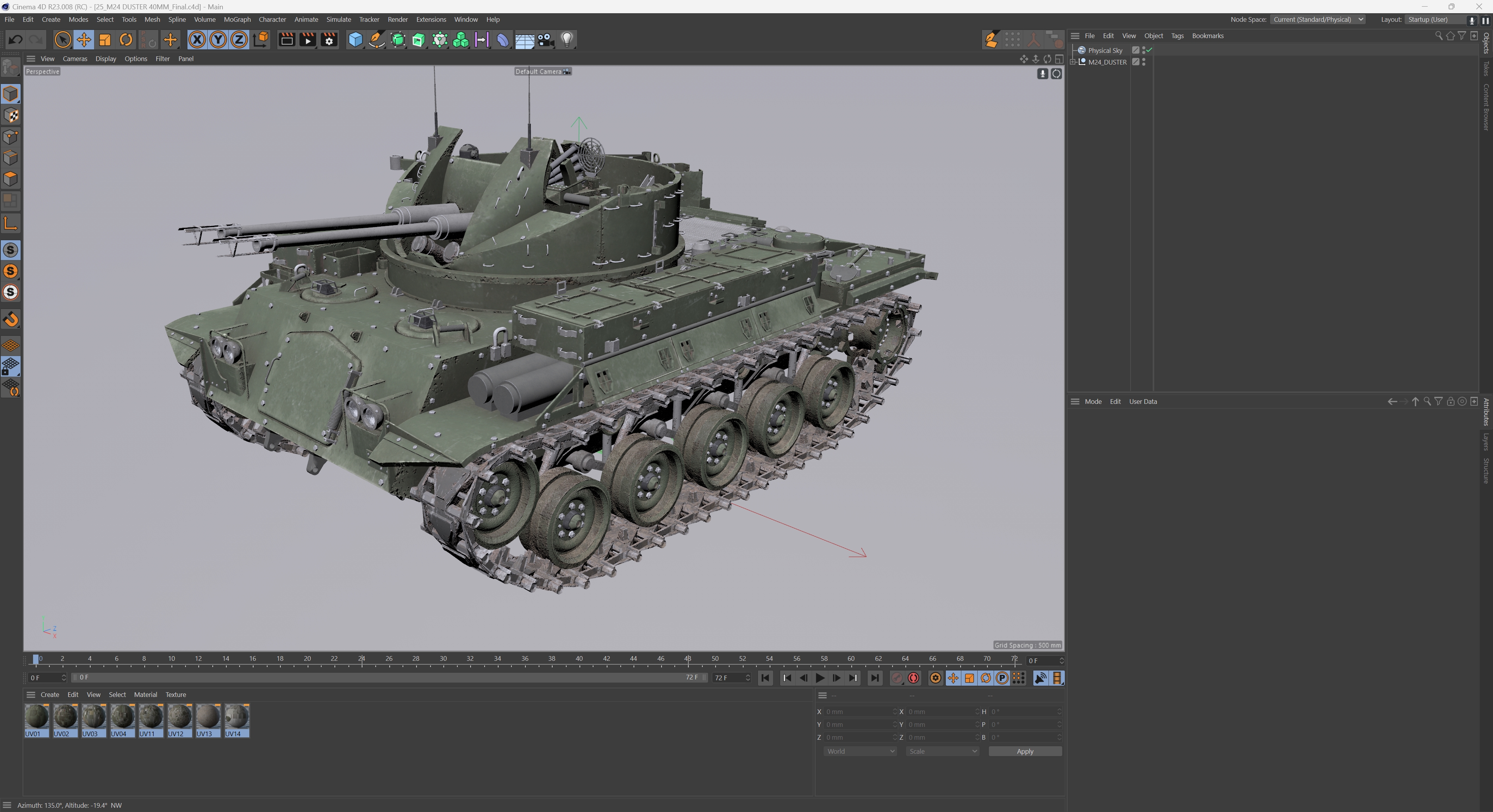This screenshot has width=1493, height=812.
Task: Click the Camera object icon
Action: pos(545,39)
